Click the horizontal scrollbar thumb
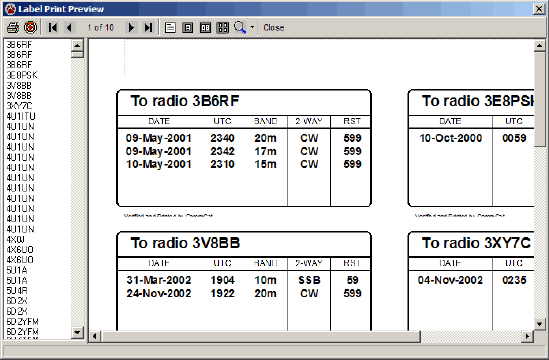 pyautogui.click(x=260, y=336)
